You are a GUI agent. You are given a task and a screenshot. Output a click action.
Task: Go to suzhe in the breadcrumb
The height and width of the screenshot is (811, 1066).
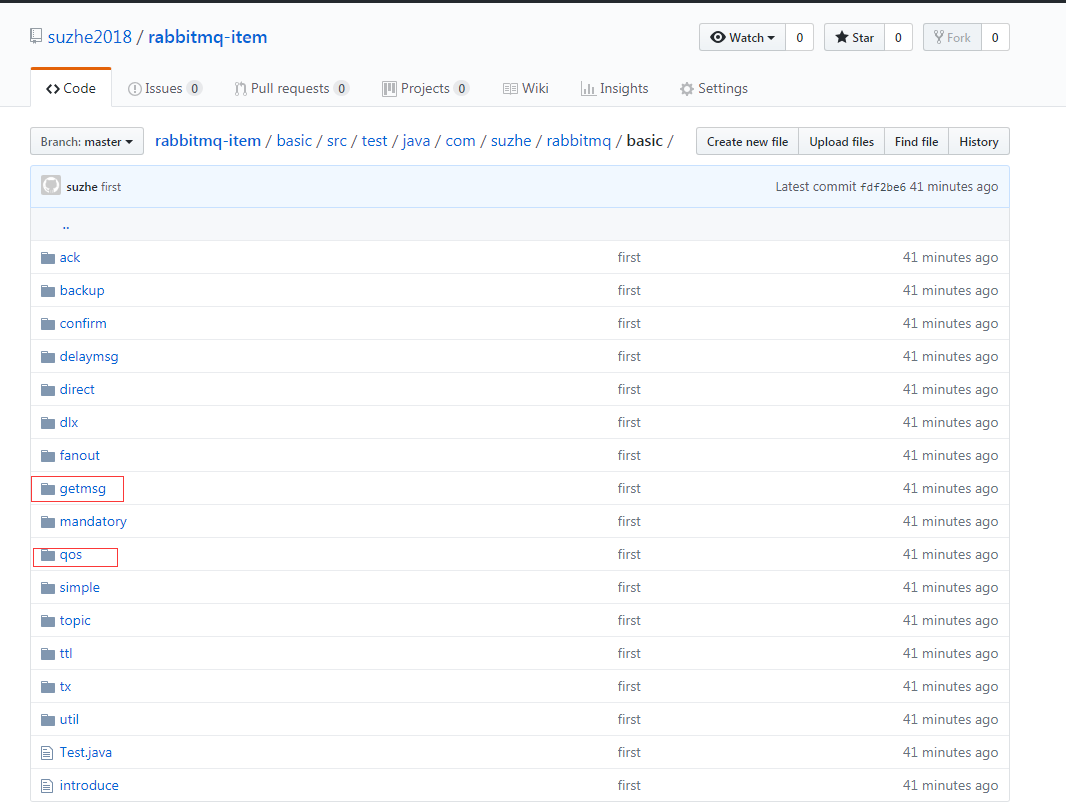point(511,141)
